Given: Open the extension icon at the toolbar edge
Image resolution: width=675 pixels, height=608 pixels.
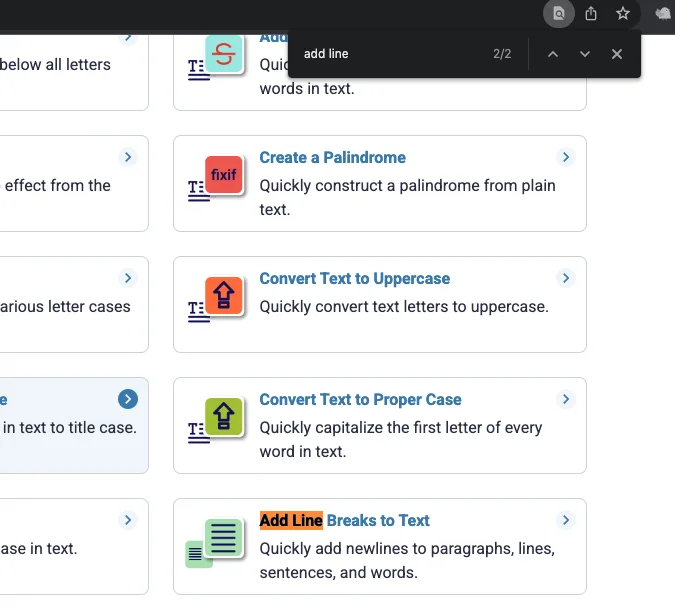Looking at the screenshot, I should [663, 14].
